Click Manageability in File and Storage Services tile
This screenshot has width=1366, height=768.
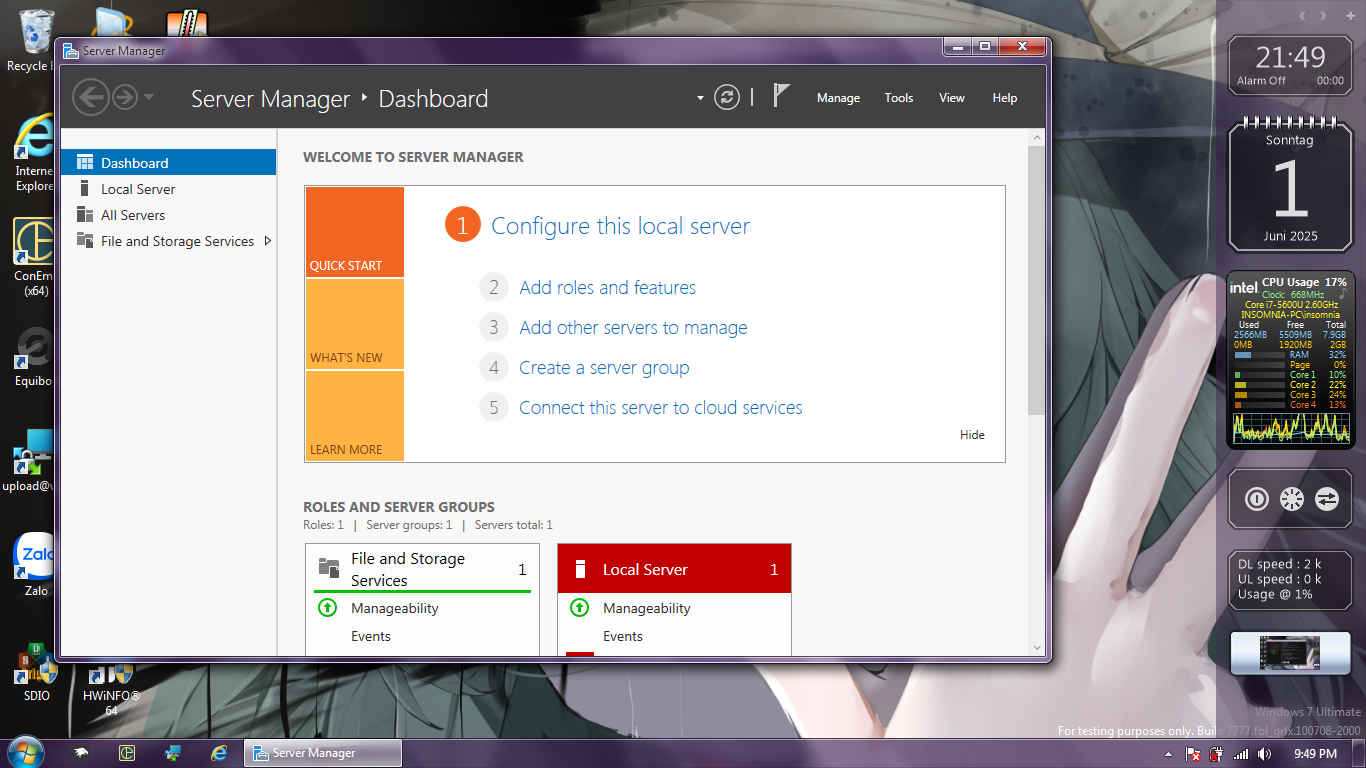click(395, 608)
